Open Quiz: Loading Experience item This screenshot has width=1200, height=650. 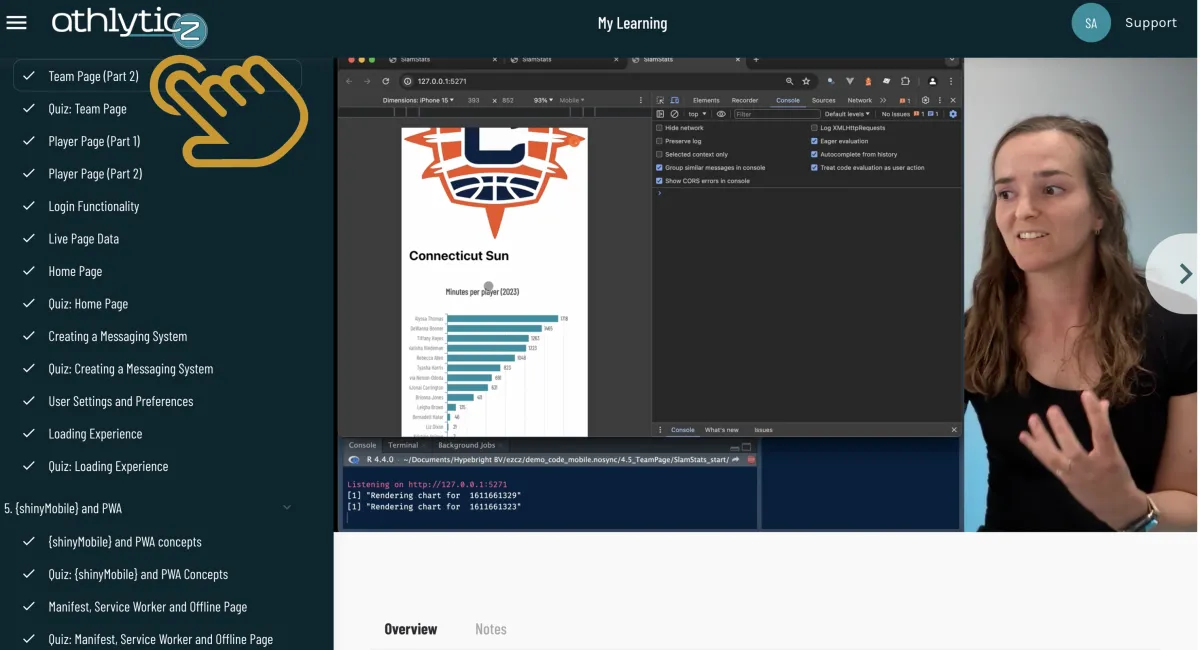point(108,466)
